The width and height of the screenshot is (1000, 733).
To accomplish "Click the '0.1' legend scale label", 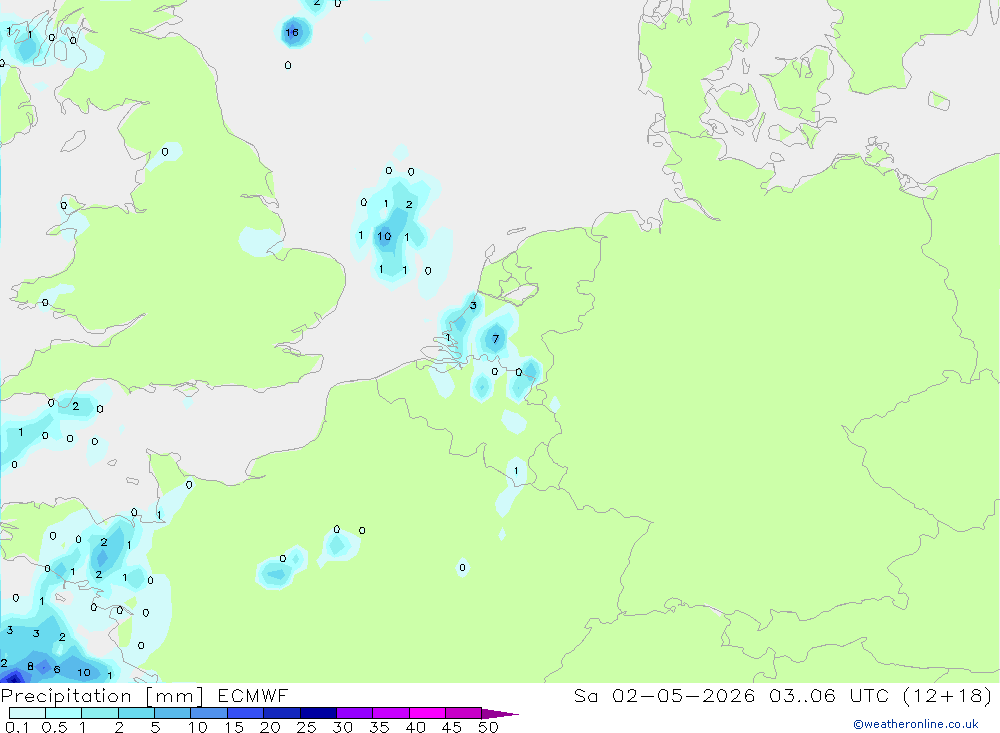I will pos(17,727).
